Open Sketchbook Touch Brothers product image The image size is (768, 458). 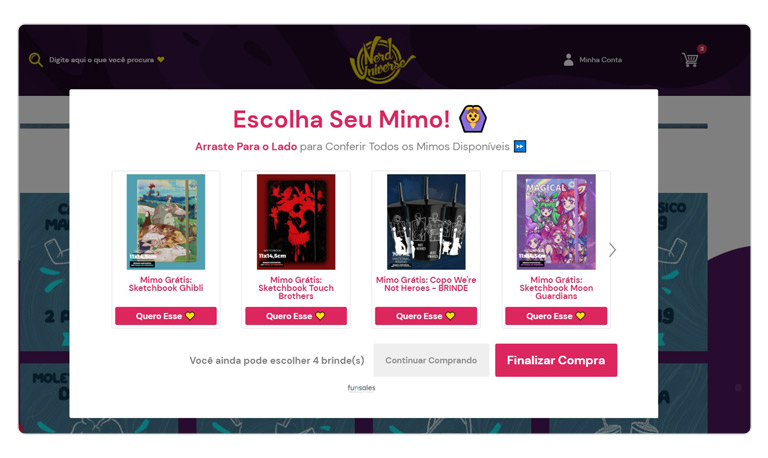point(296,222)
